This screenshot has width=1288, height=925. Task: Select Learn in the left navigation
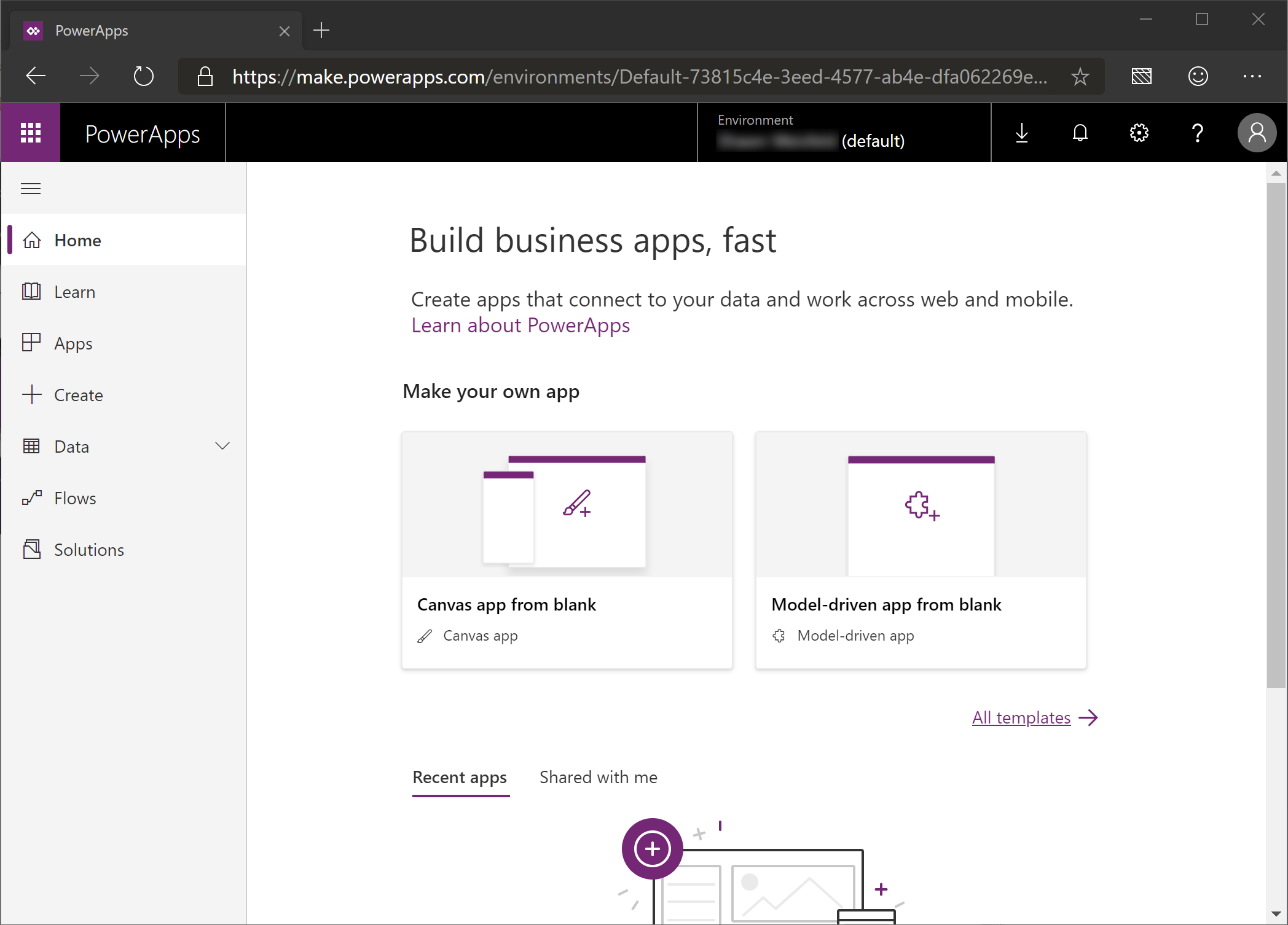74,291
